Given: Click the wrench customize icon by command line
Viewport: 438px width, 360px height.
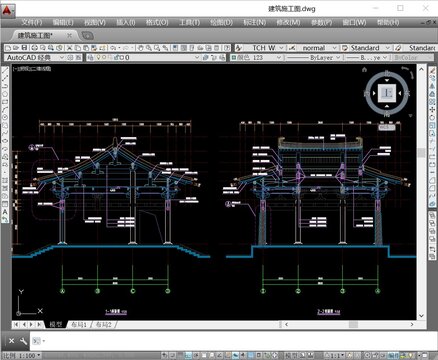Looking at the screenshot, I should click(24, 341).
